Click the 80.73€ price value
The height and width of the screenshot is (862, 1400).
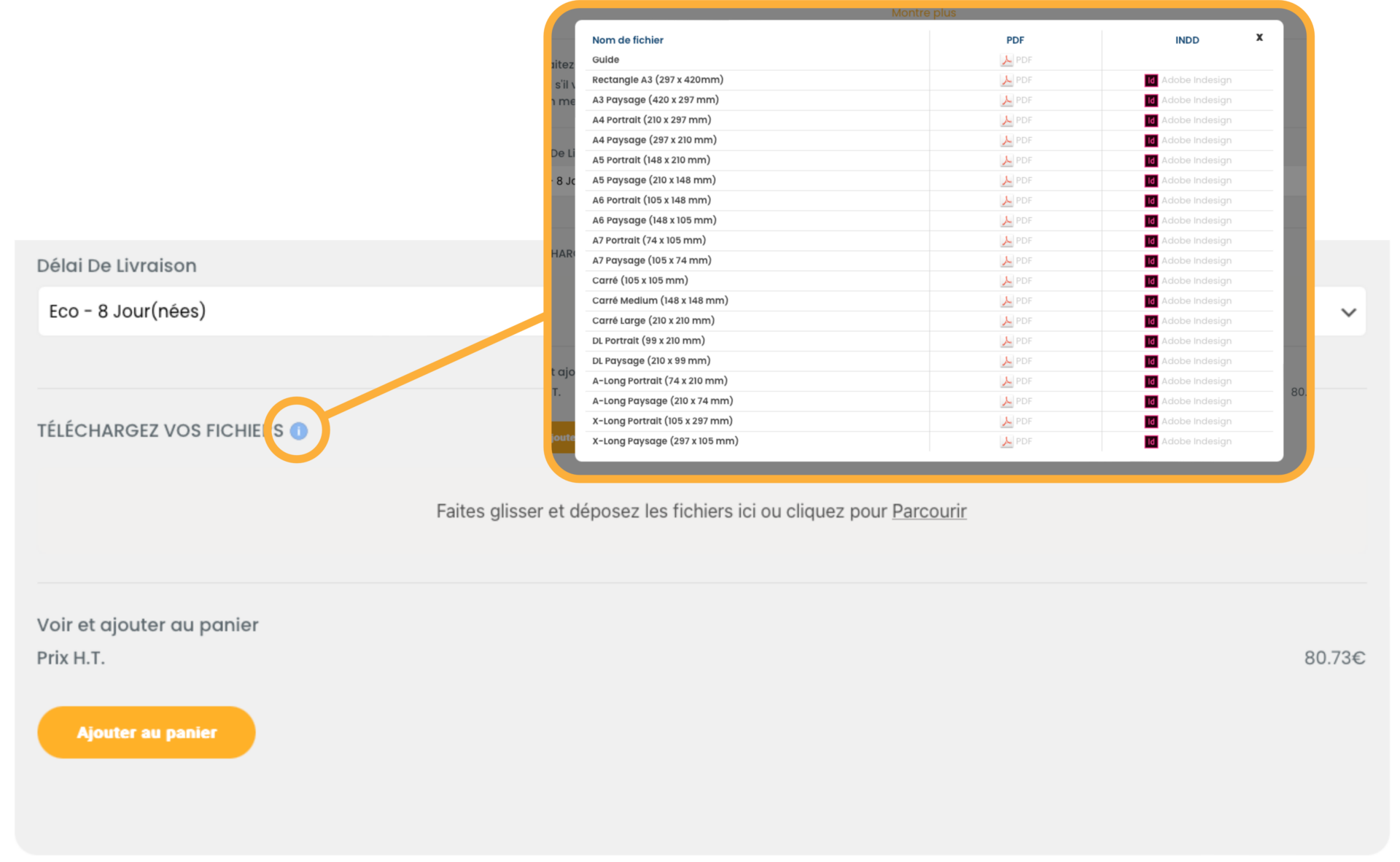pyautogui.click(x=1334, y=658)
